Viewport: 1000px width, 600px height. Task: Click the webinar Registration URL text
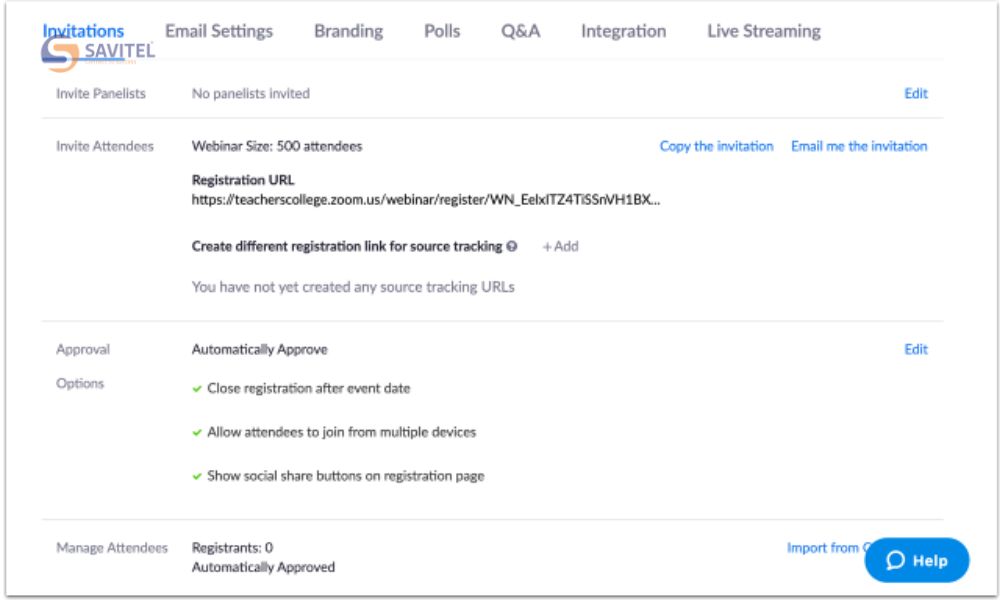coord(426,200)
